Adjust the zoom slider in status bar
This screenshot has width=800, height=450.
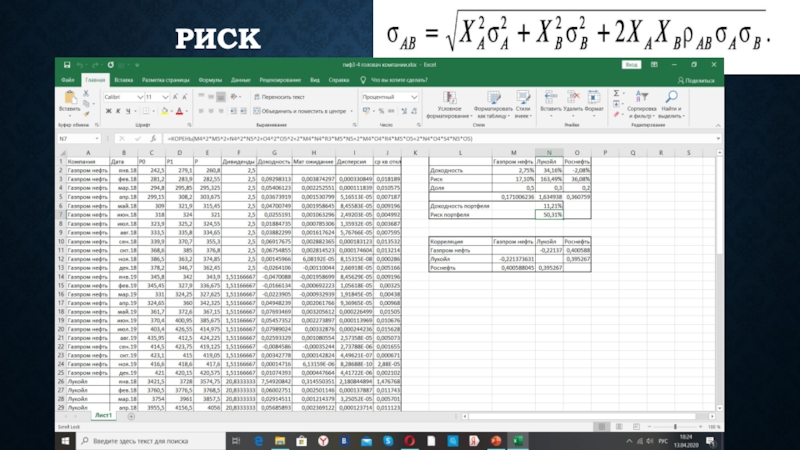[675, 427]
